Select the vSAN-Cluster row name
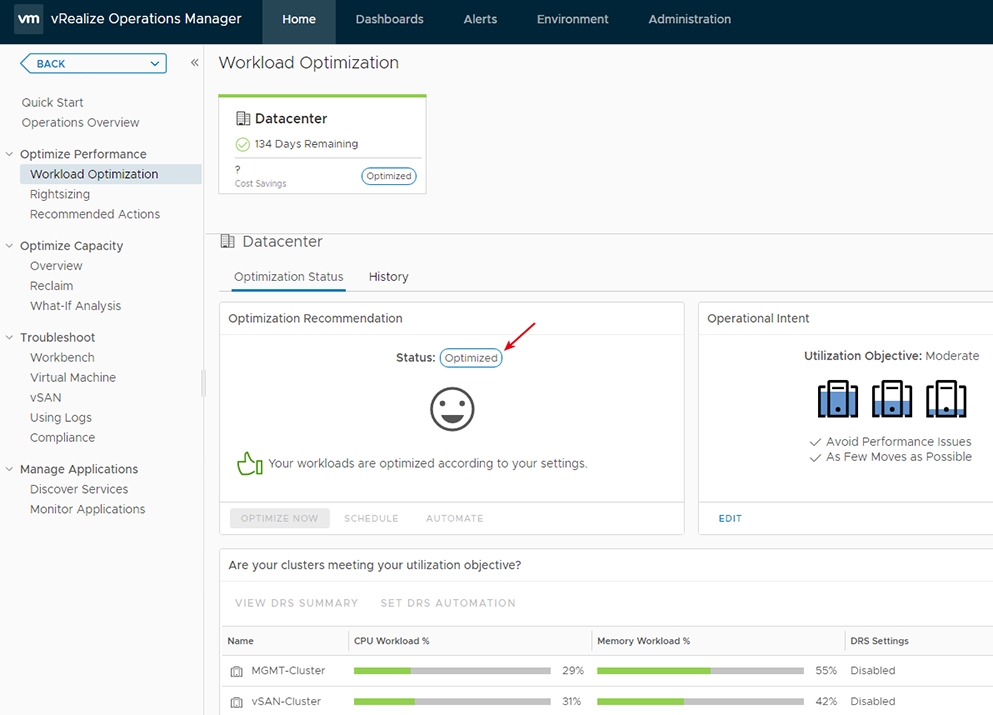Viewport: 993px width, 715px height. pos(286,702)
